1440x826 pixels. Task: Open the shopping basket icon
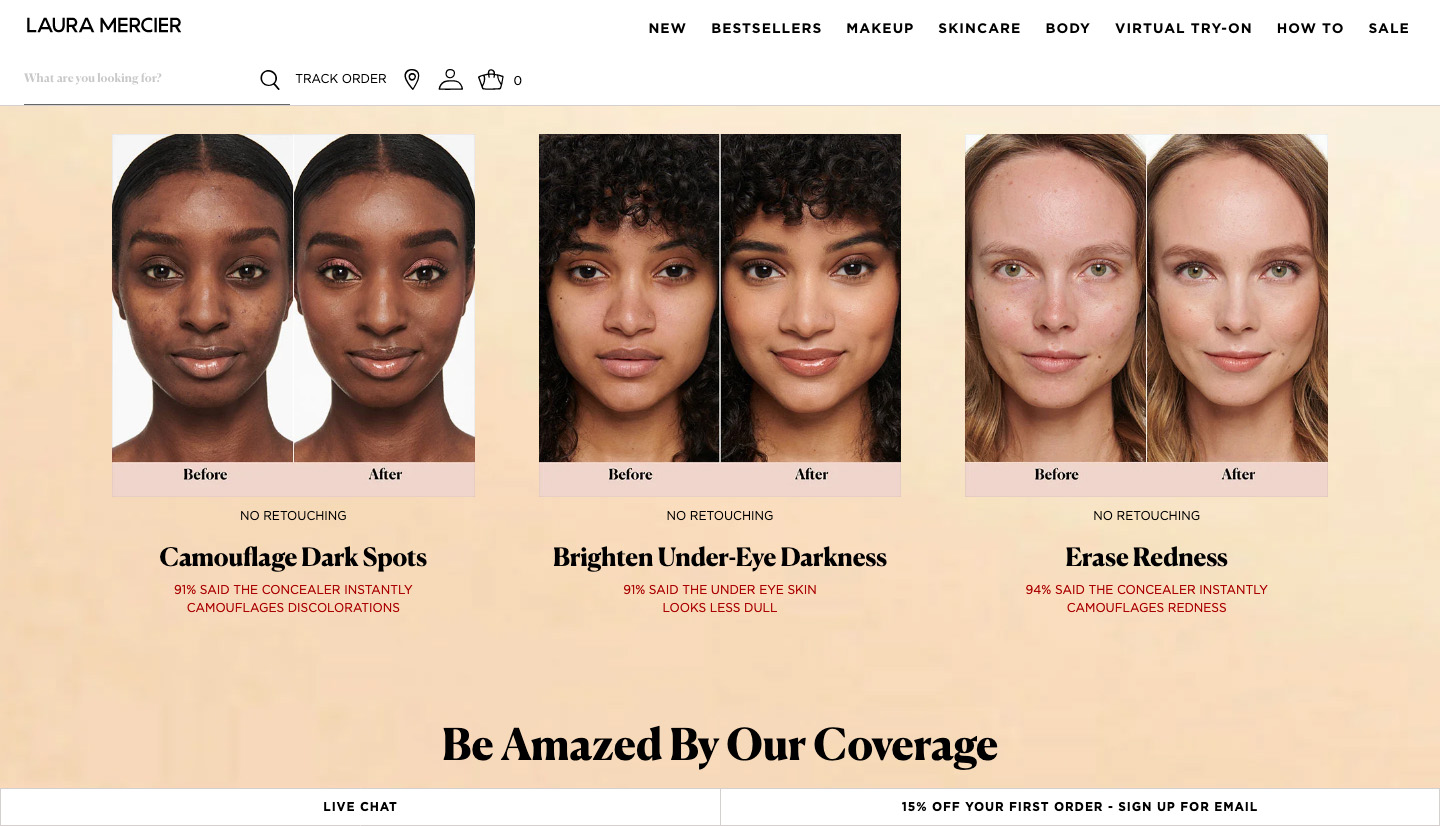pos(491,80)
